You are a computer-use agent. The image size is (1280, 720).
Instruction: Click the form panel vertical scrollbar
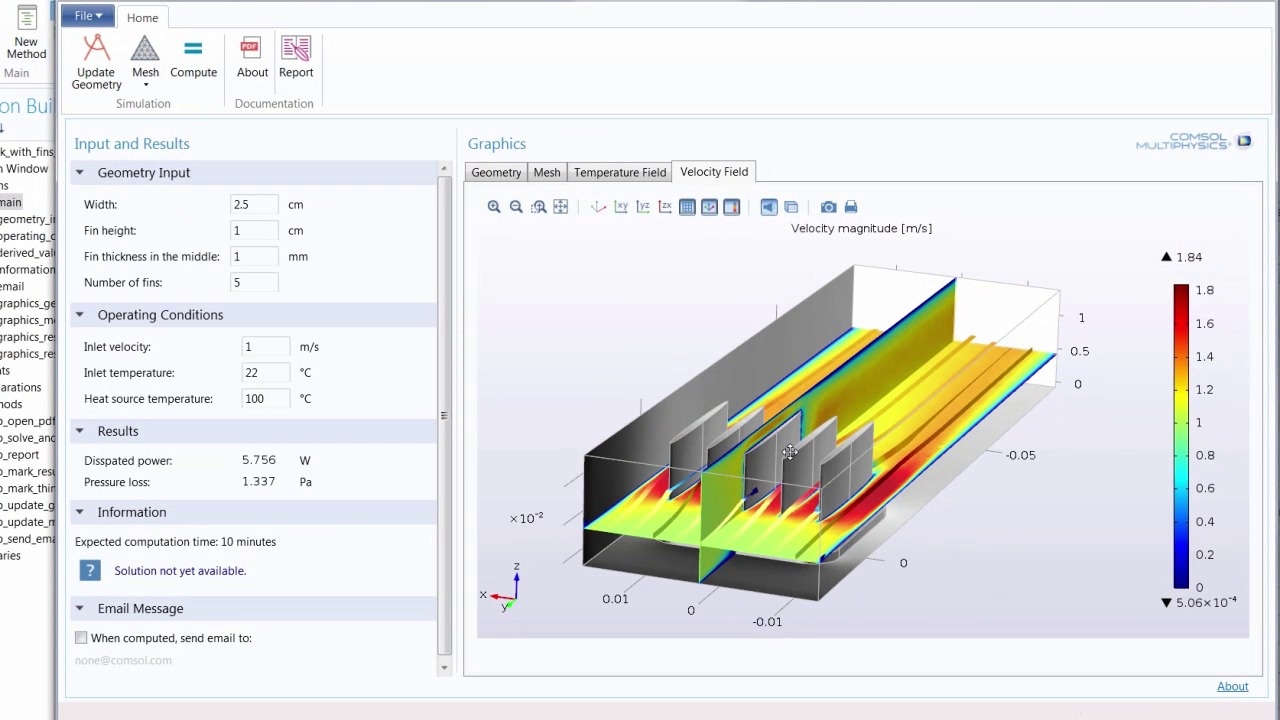tap(444, 417)
